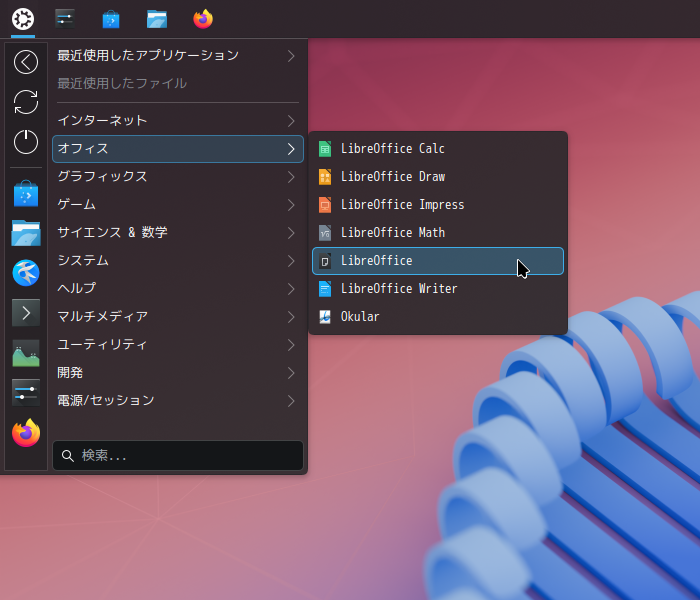Select highlighted LibreOffice text label
Screen dimensions: 700x600
coord(376,261)
